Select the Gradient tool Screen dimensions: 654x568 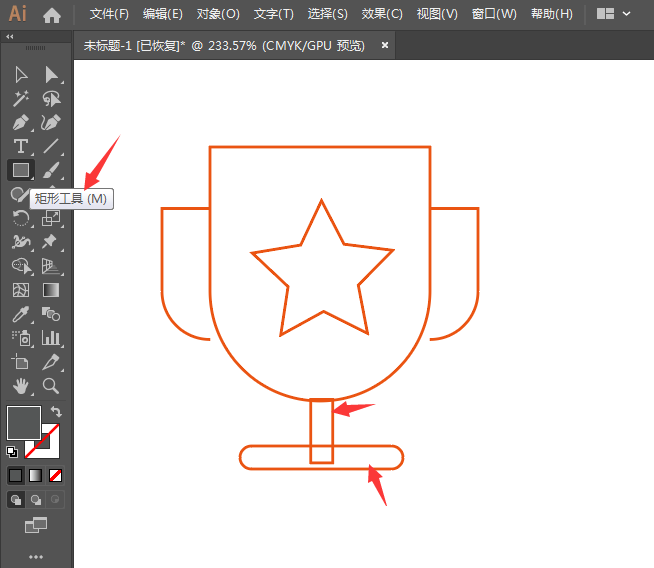point(51,290)
